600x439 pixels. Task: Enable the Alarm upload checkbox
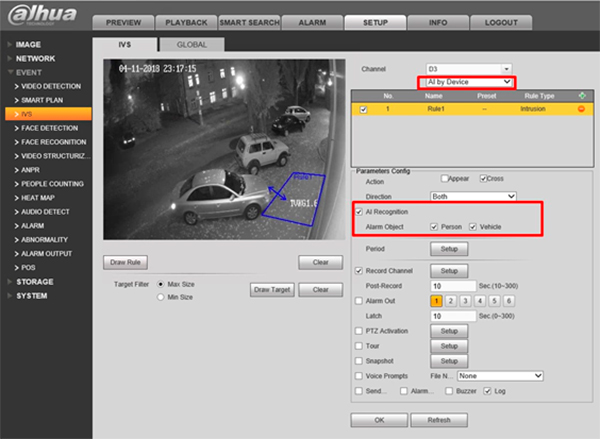click(404, 391)
